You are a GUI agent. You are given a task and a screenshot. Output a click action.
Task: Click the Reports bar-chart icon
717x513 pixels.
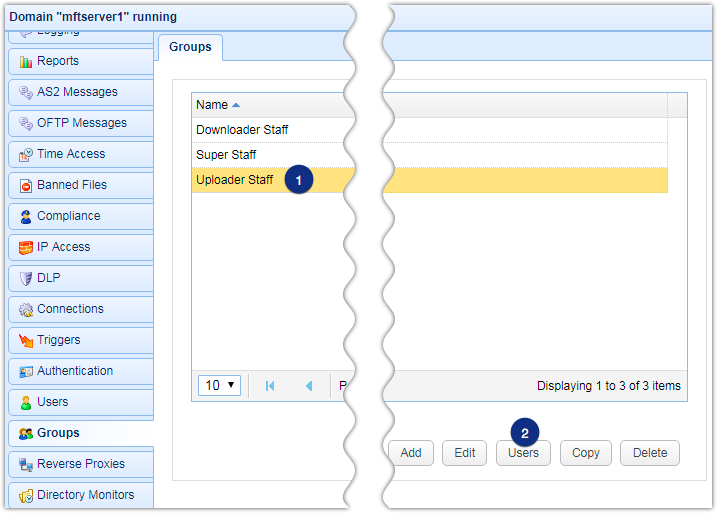tap(26, 61)
